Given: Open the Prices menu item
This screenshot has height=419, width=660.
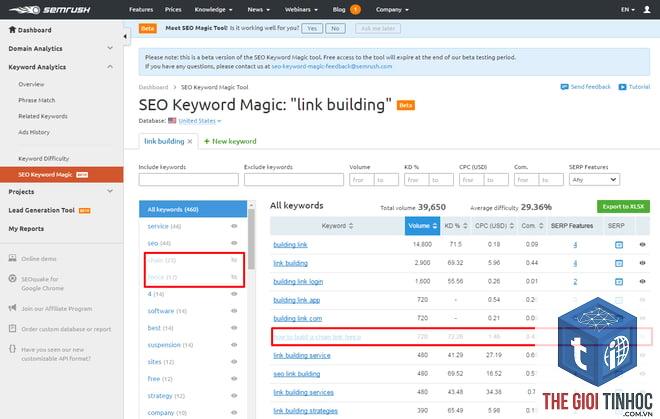Looking at the screenshot, I should click(x=173, y=9).
